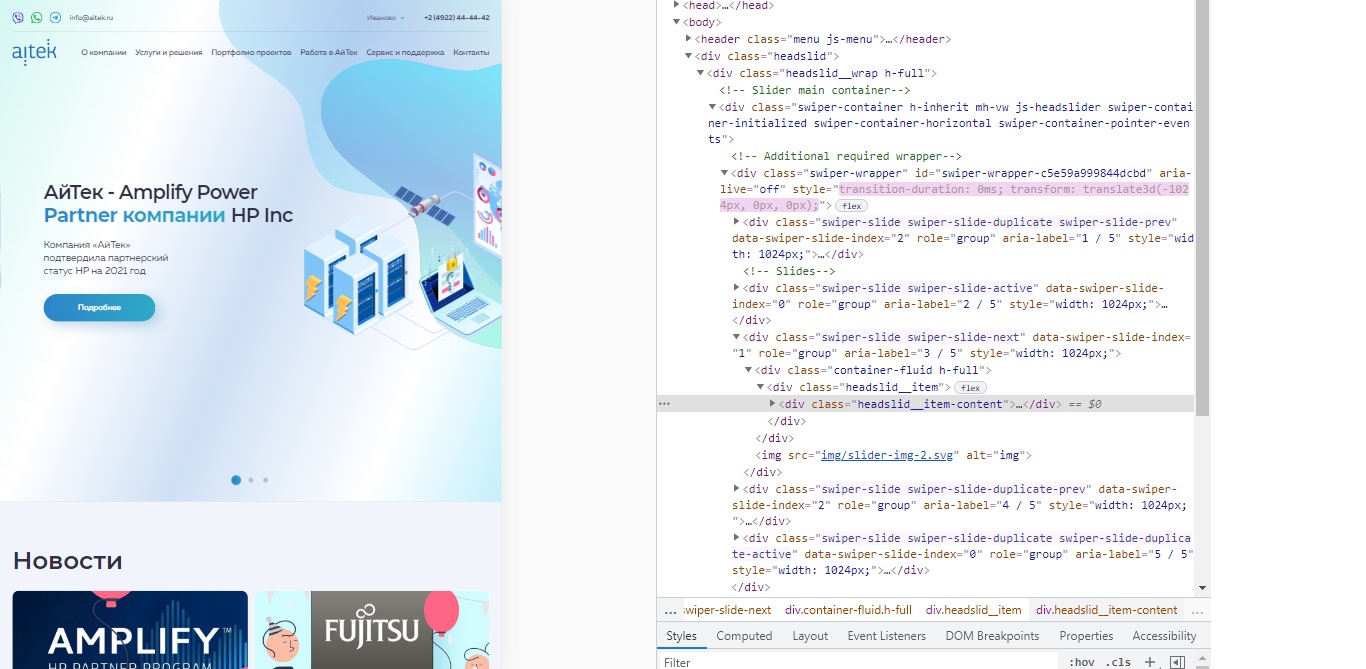Screen dimensions: 1366x669
Task: Select the Additional required wrapper comment
Action: click(x=846, y=156)
